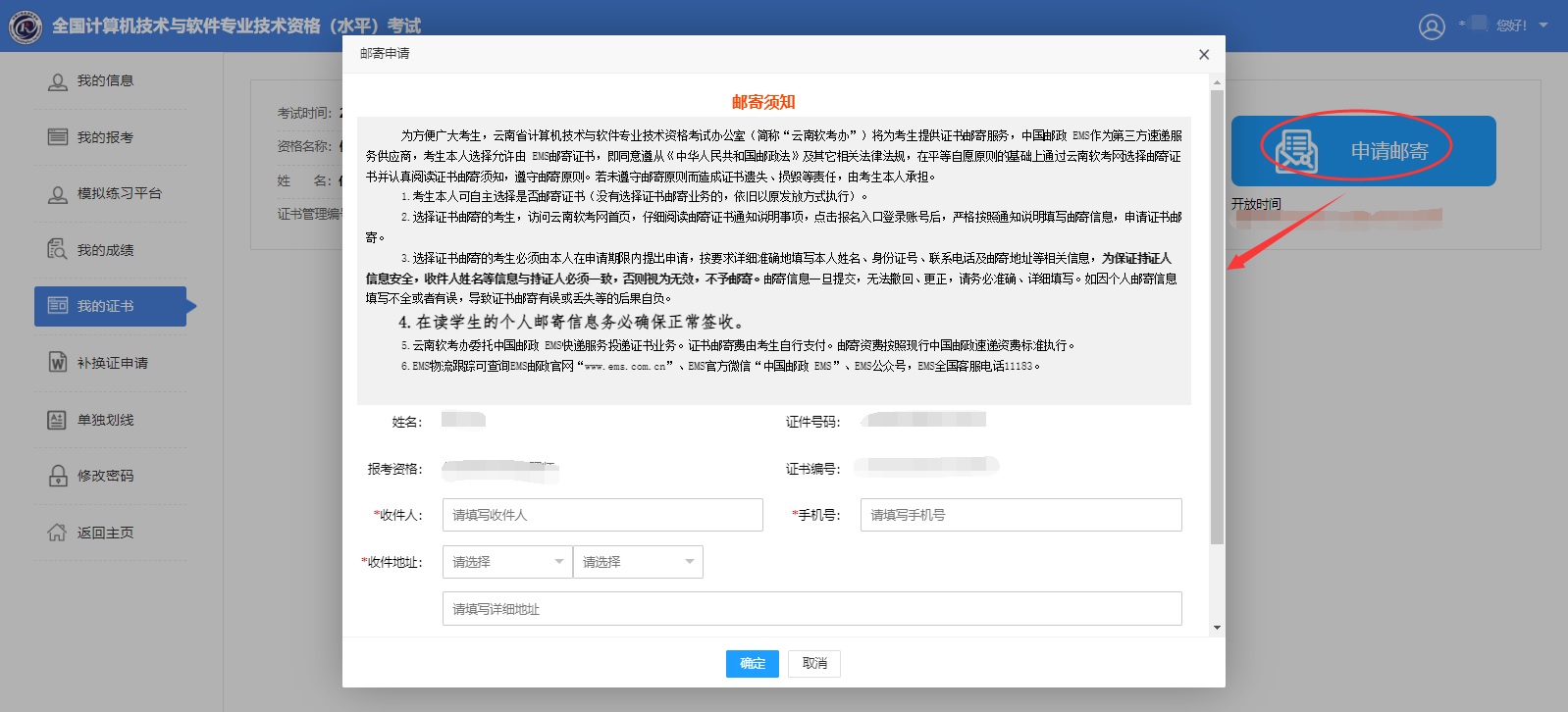Click the 返回主页 home icon
1568x712 pixels.
[x=58, y=533]
